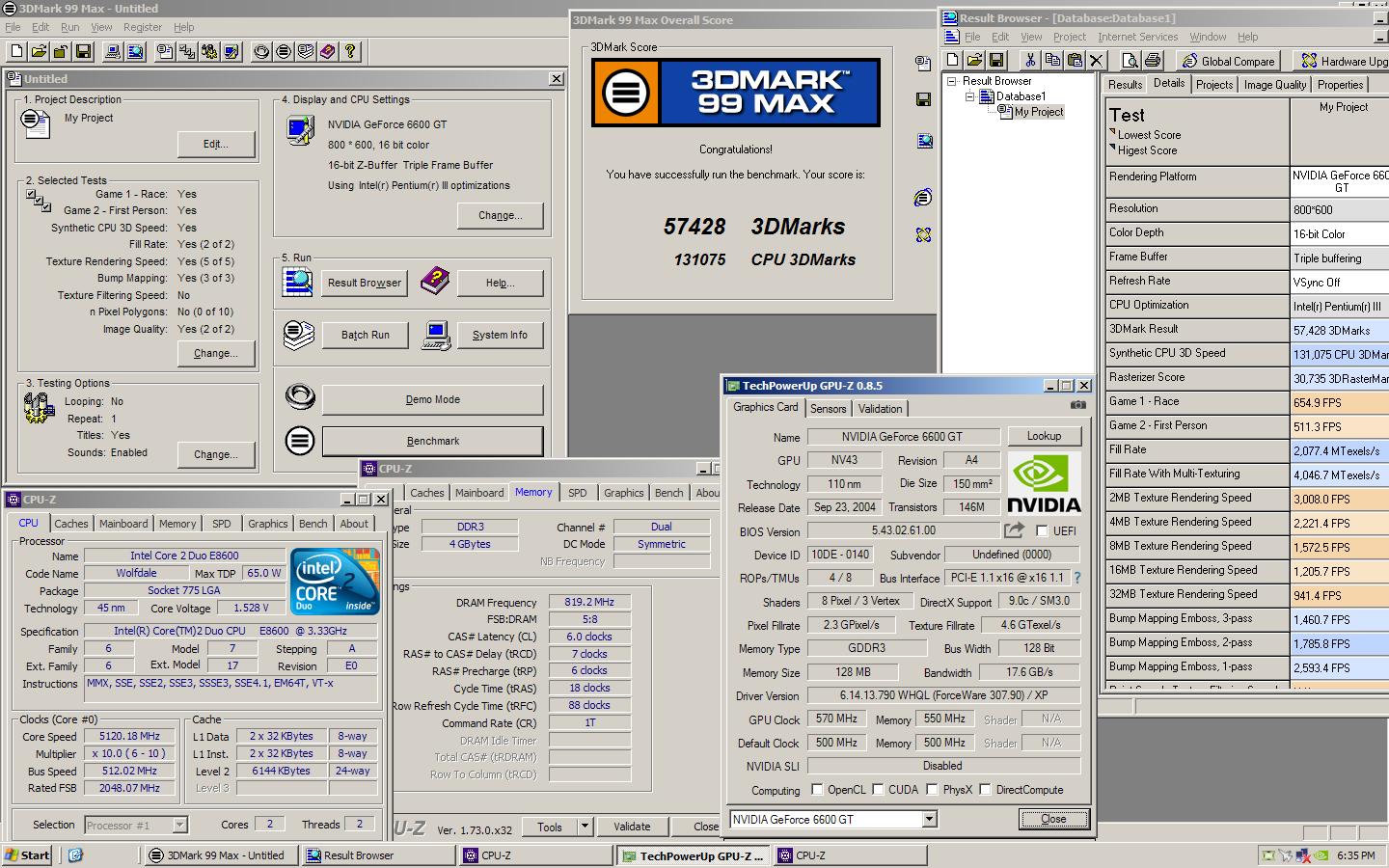
Task: Toggle CUDA checkbox in GPU-Z
Action: (x=878, y=789)
